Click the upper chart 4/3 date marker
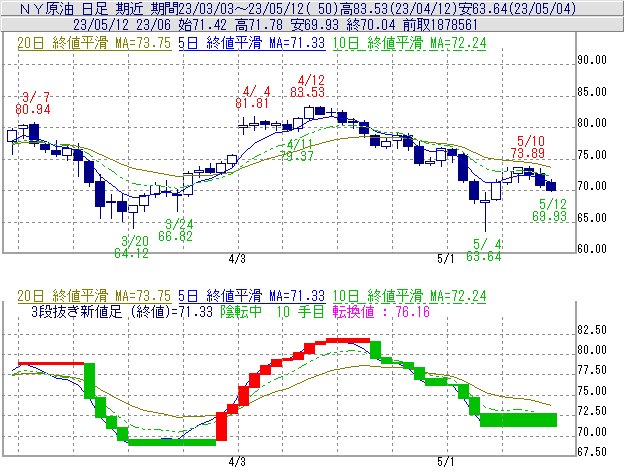 pyautogui.click(x=237, y=259)
